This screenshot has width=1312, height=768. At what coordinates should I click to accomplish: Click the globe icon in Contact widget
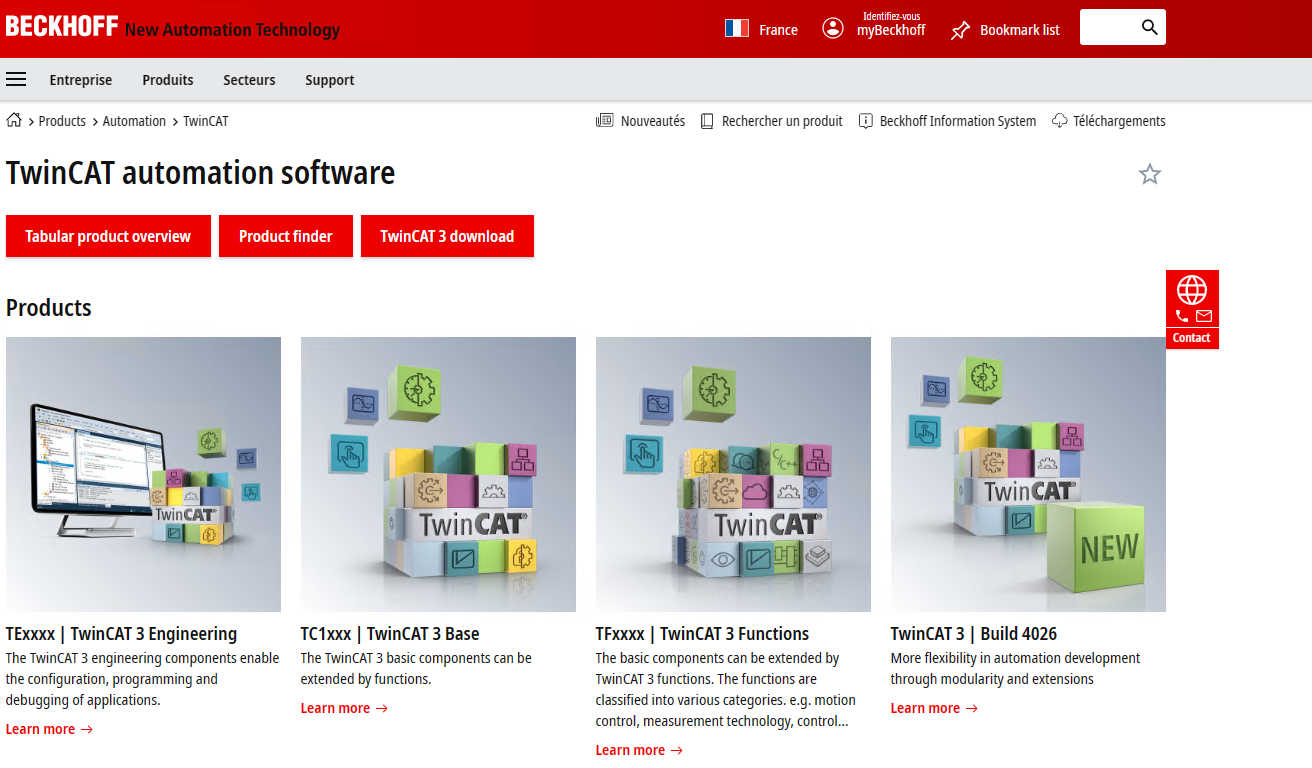(1192, 290)
